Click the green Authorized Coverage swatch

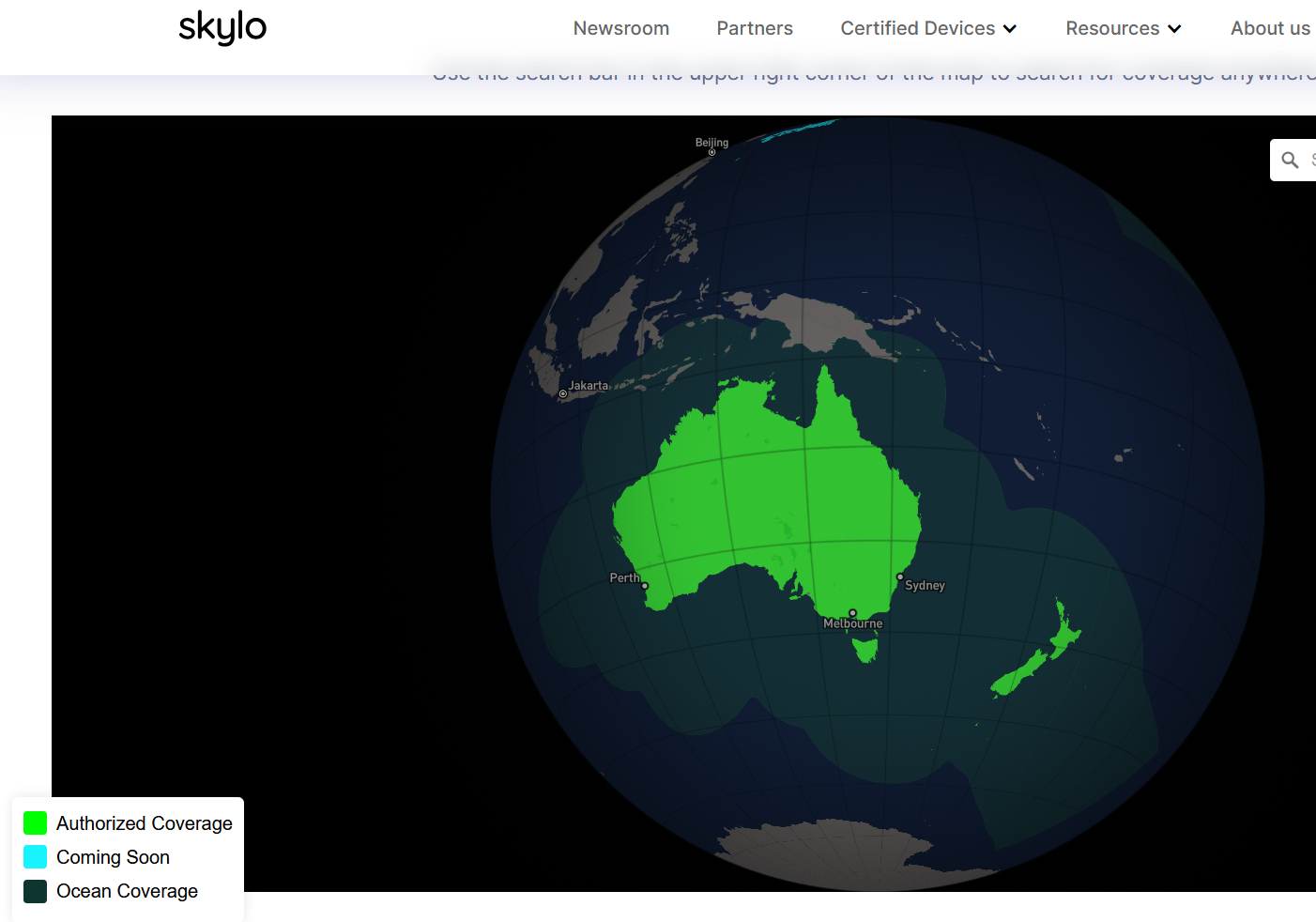click(x=36, y=823)
